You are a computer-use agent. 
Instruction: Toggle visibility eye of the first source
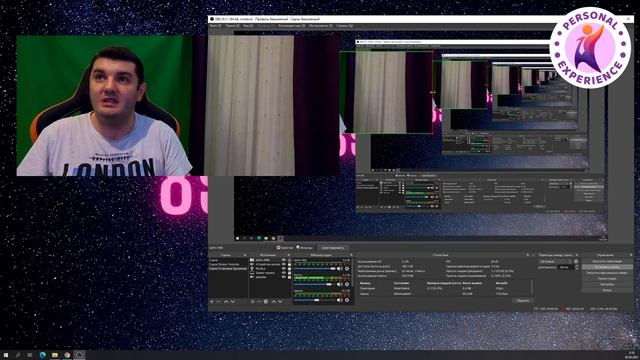[284, 260]
